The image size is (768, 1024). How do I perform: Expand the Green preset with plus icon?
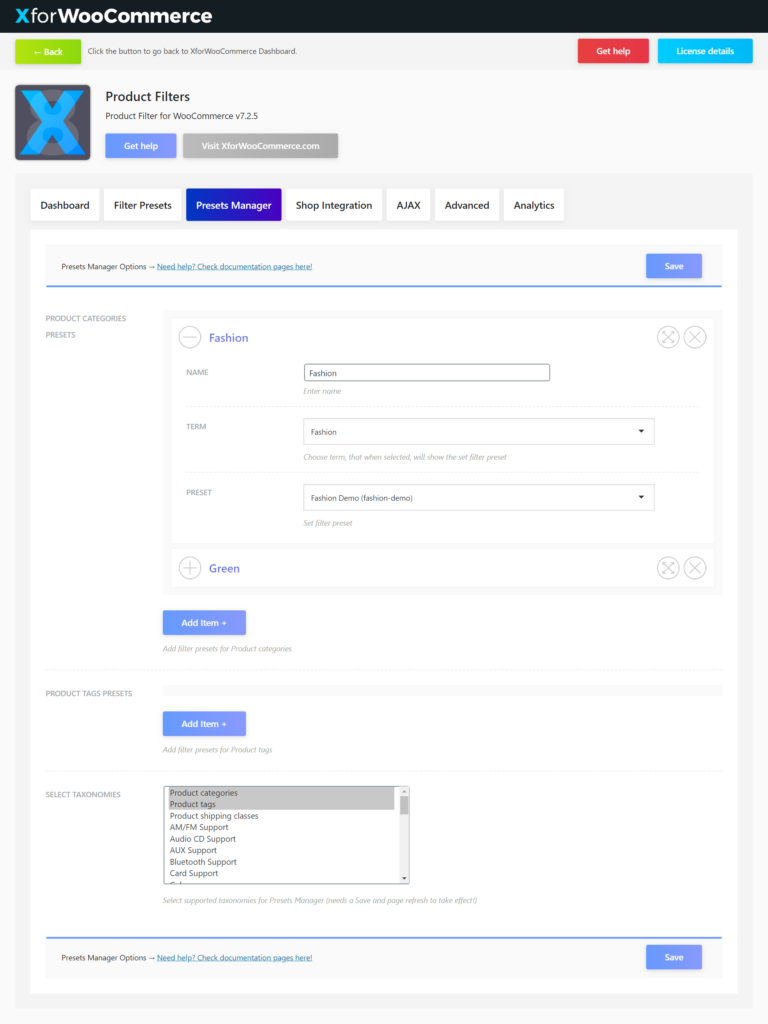click(x=190, y=568)
